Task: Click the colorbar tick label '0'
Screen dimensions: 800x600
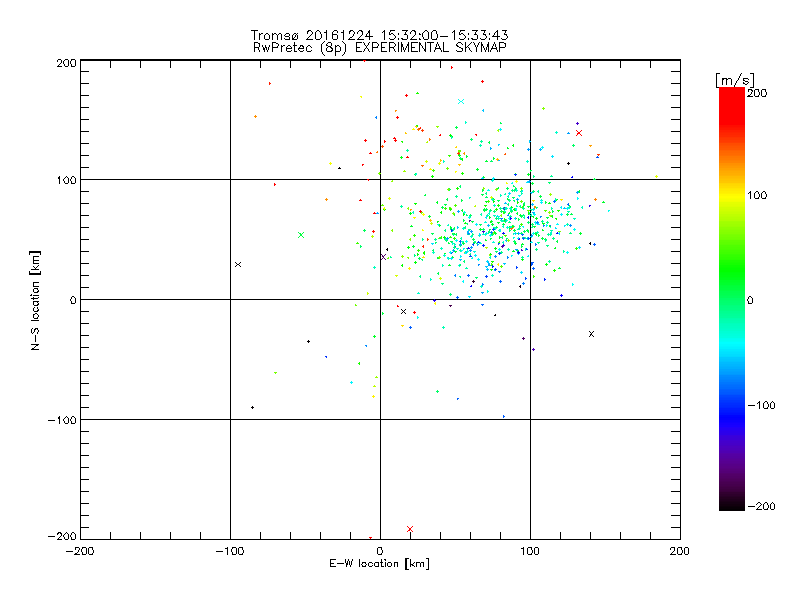Action: point(751,301)
